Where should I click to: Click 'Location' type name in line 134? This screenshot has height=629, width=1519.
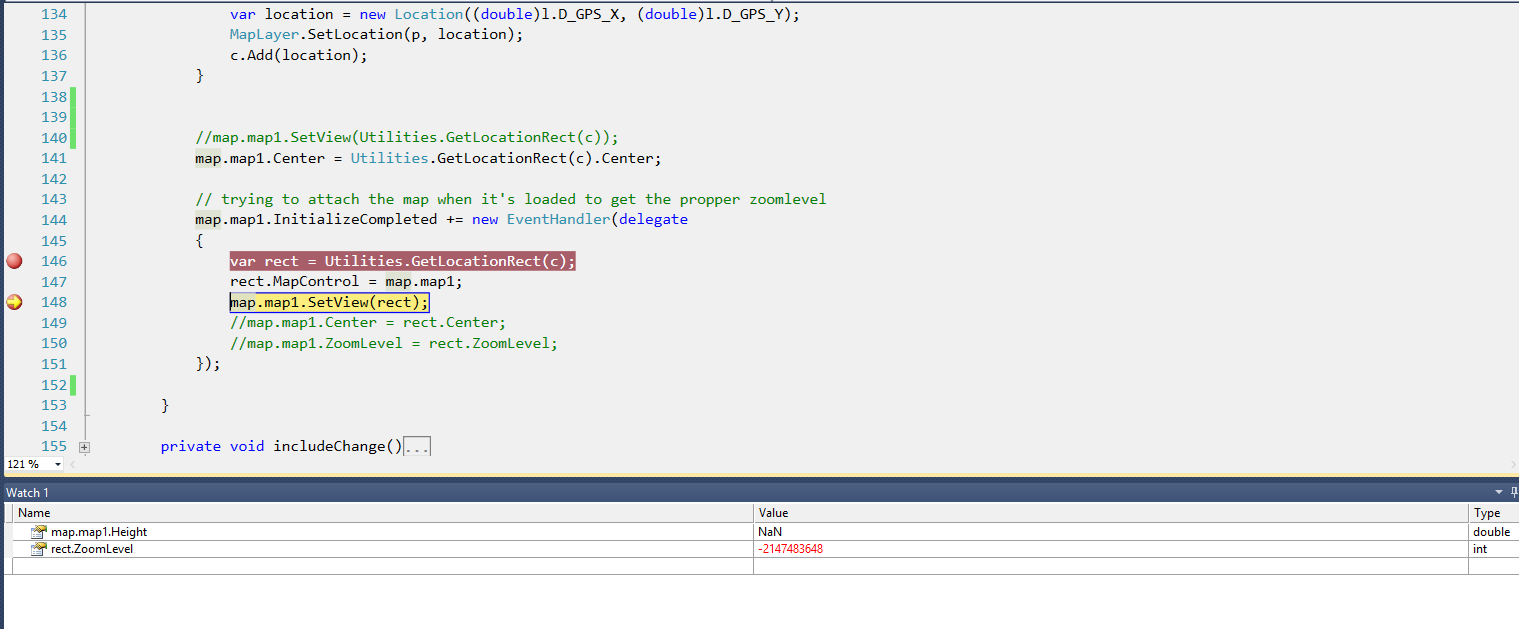click(429, 14)
